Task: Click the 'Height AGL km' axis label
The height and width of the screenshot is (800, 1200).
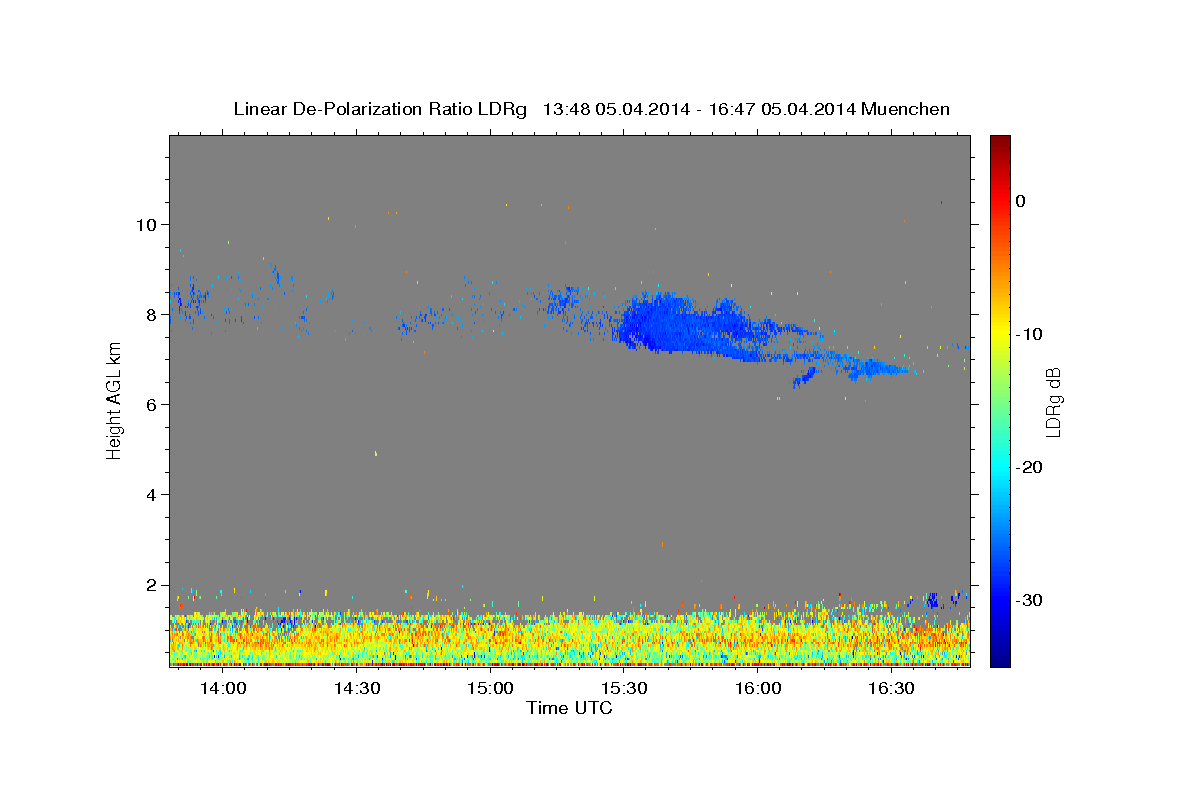Action: 114,401
